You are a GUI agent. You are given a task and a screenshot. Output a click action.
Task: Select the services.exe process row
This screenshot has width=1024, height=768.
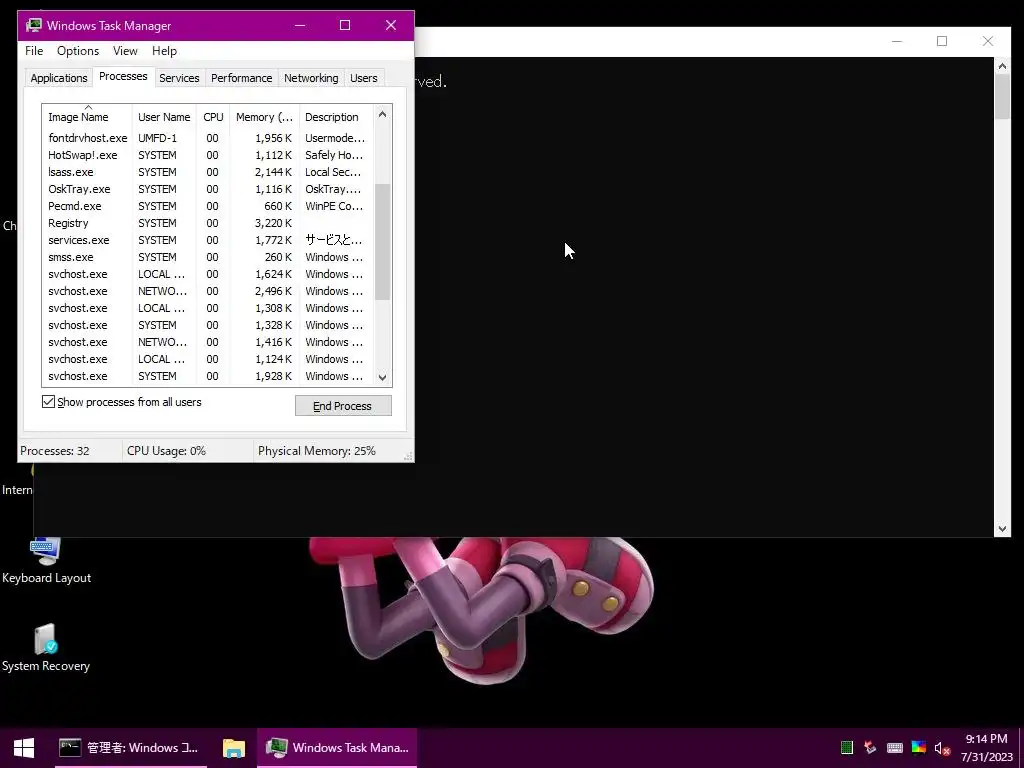point(208,240)
